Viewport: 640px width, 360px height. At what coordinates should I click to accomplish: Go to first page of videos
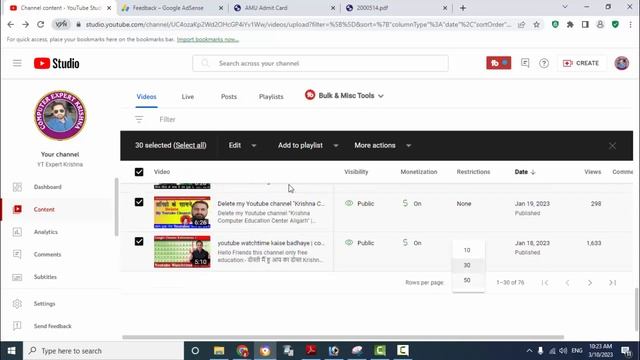(544, 282)
